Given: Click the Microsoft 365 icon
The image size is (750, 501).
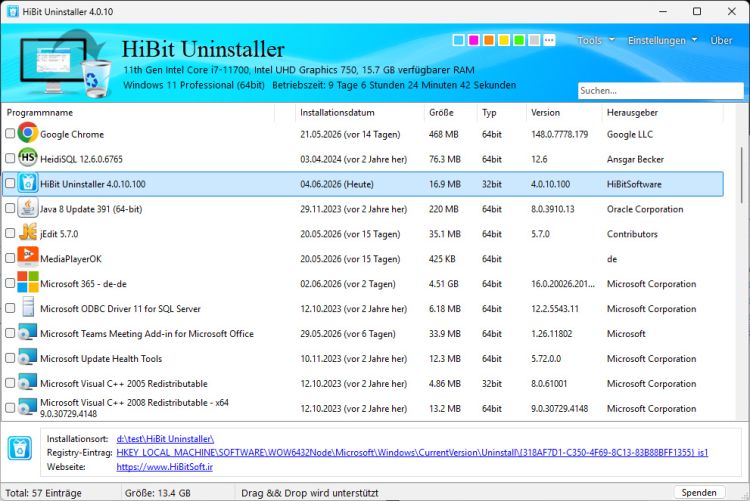Looking at the screenshot, I should point(28,283).
